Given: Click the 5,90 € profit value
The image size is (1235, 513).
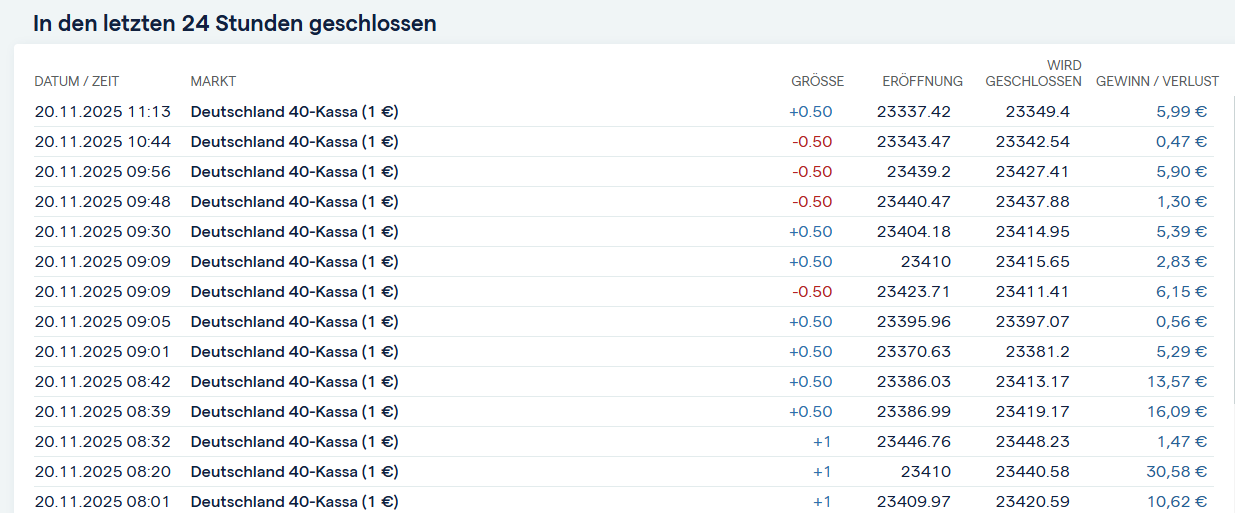Looking at the screenshot, I should click(1181, 171).
